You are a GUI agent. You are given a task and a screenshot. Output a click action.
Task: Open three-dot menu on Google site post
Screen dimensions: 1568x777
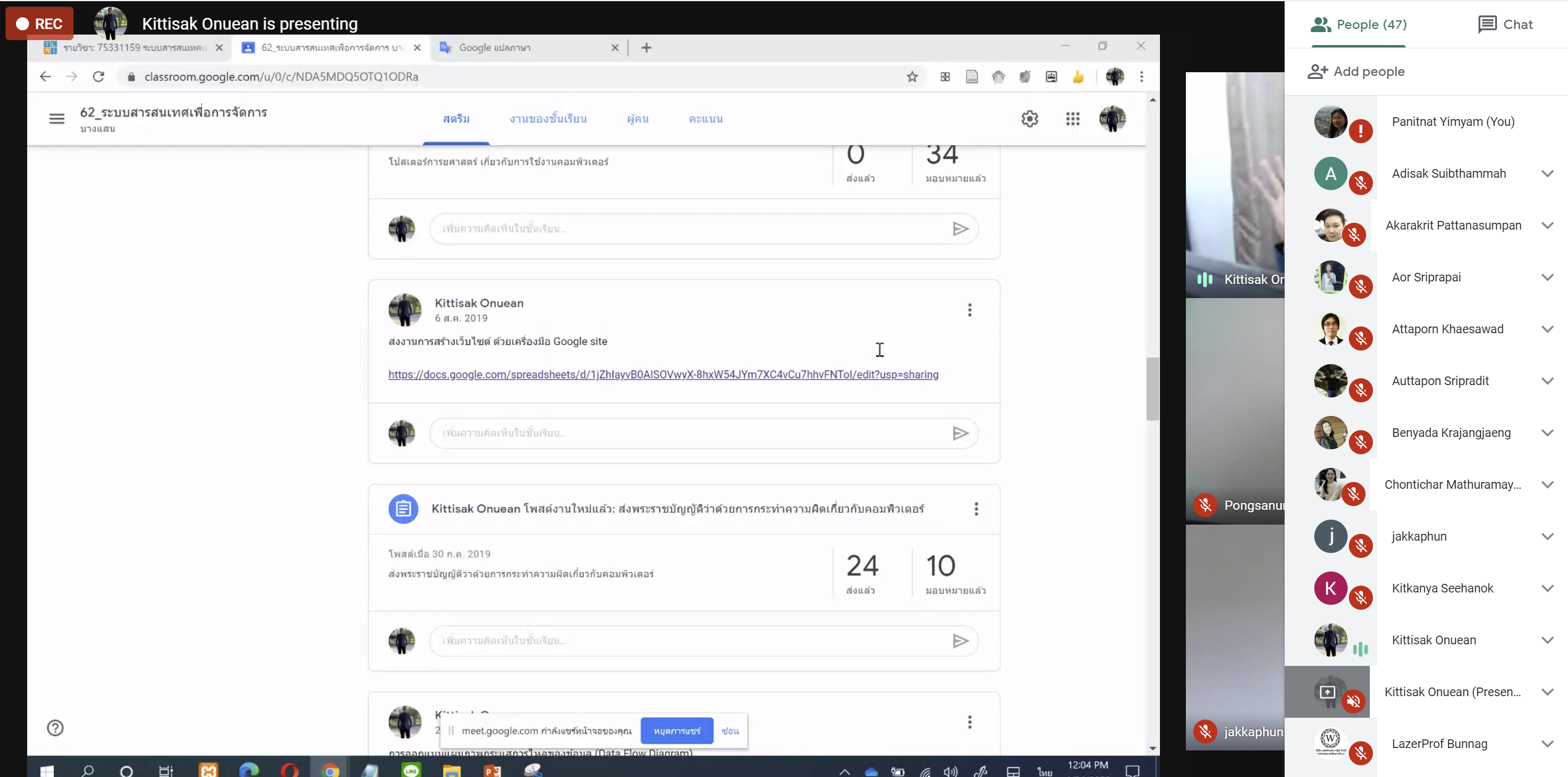click(x=969, y=310)
